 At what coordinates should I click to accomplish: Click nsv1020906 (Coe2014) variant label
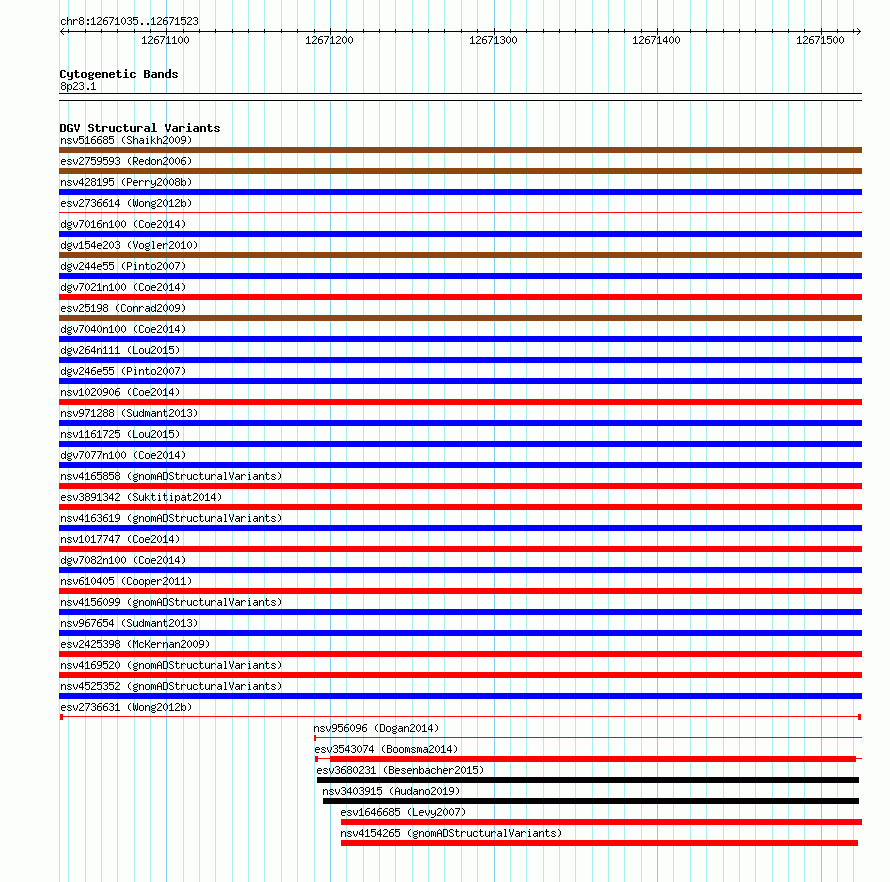click(120, 392)
